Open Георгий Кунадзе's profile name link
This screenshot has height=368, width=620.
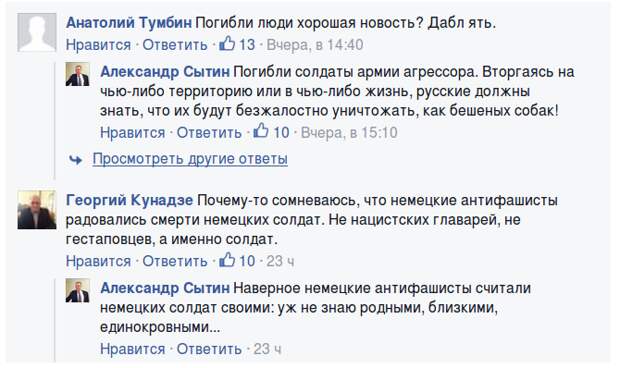pyautogui.click(x=129, y=200)
